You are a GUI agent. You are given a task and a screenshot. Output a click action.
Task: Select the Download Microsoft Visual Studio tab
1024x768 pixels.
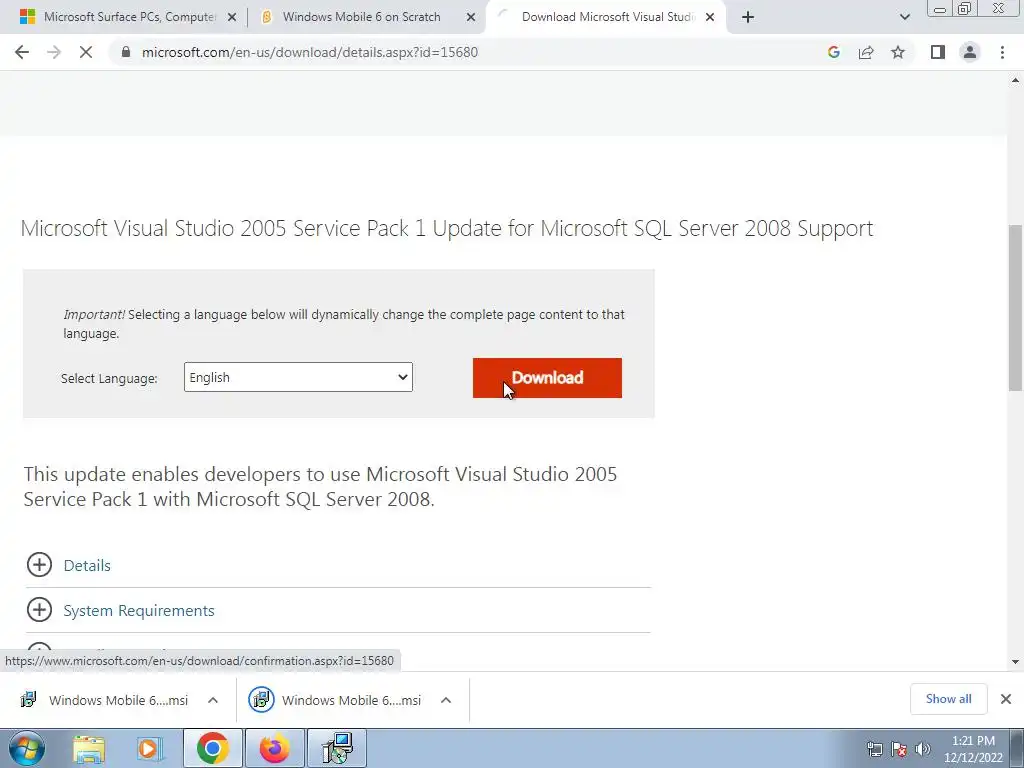pyautogui.click(x=607, y=17)
